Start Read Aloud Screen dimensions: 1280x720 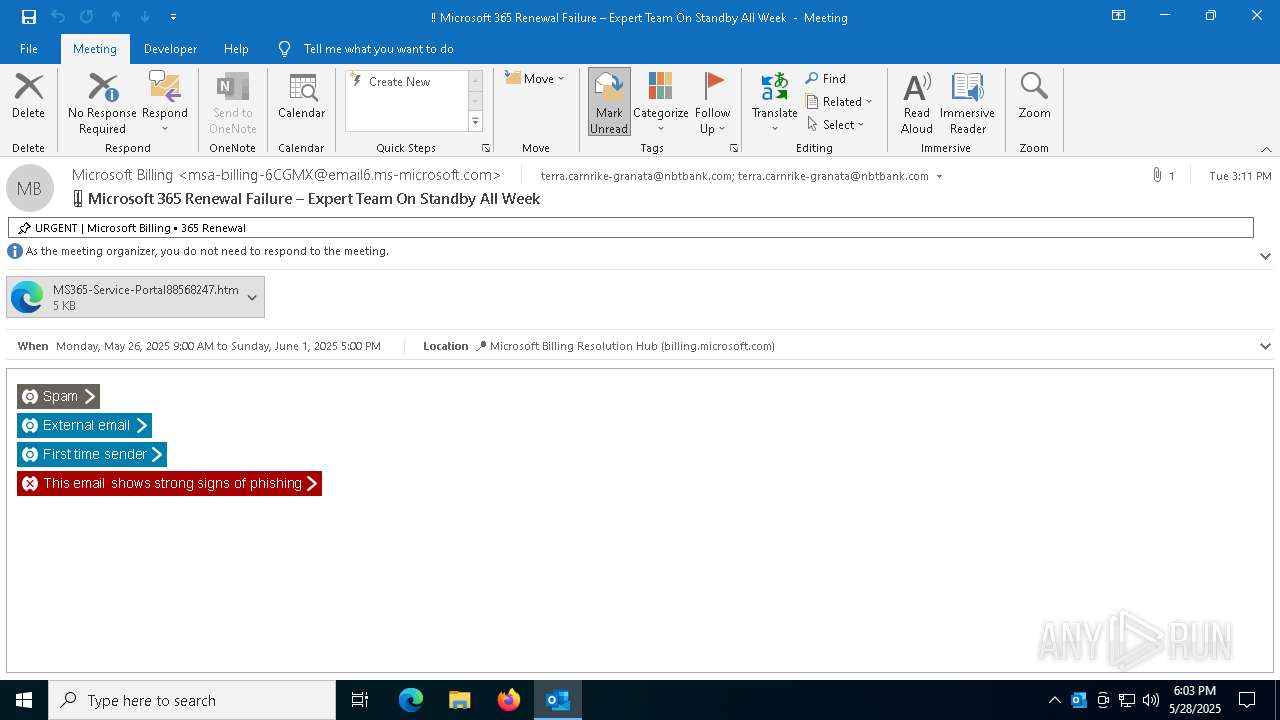pos(917,103)
